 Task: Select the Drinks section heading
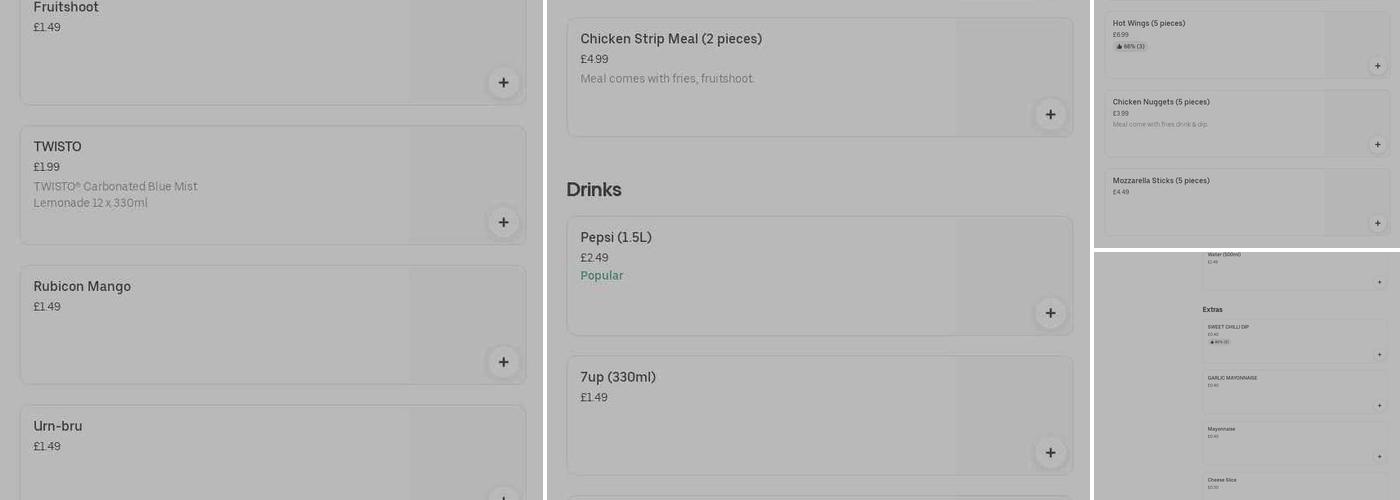tap(594, 190)
